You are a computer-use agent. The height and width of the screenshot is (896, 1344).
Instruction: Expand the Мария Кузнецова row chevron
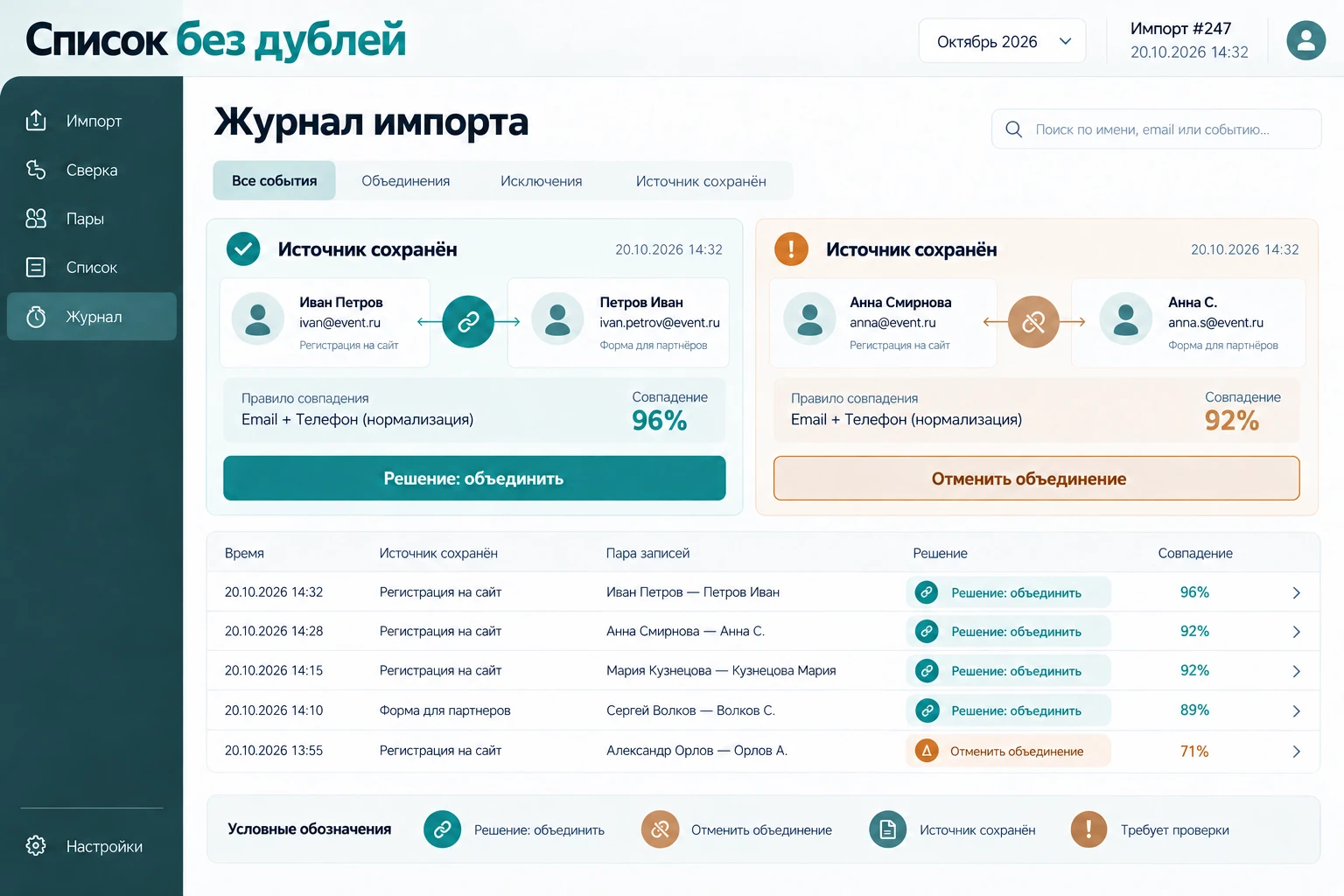pyautogui.click(x=1296, y=671)
